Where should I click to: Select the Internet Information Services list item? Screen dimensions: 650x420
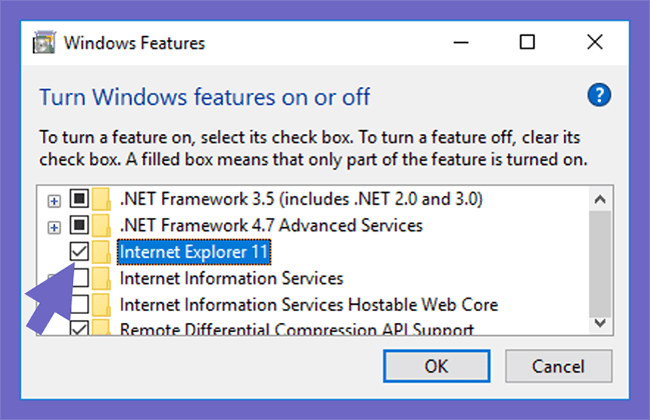(231, 278)
